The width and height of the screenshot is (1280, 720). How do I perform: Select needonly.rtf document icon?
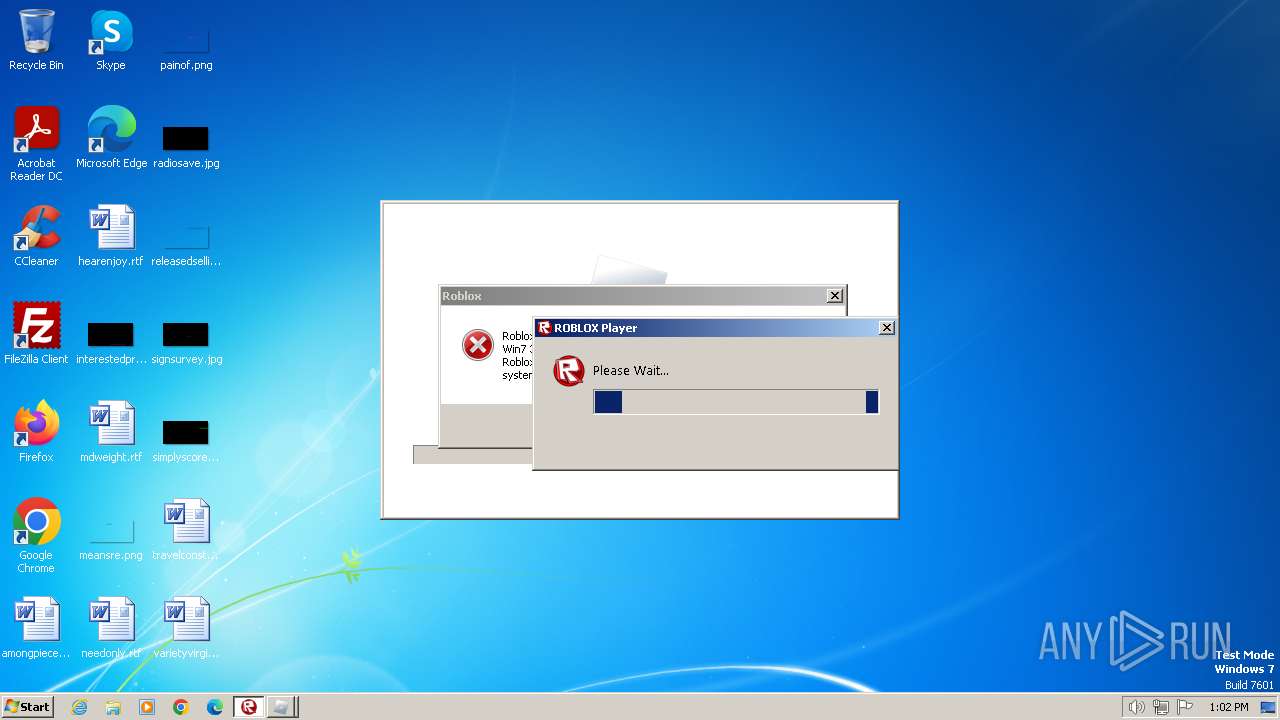[111, 628]
